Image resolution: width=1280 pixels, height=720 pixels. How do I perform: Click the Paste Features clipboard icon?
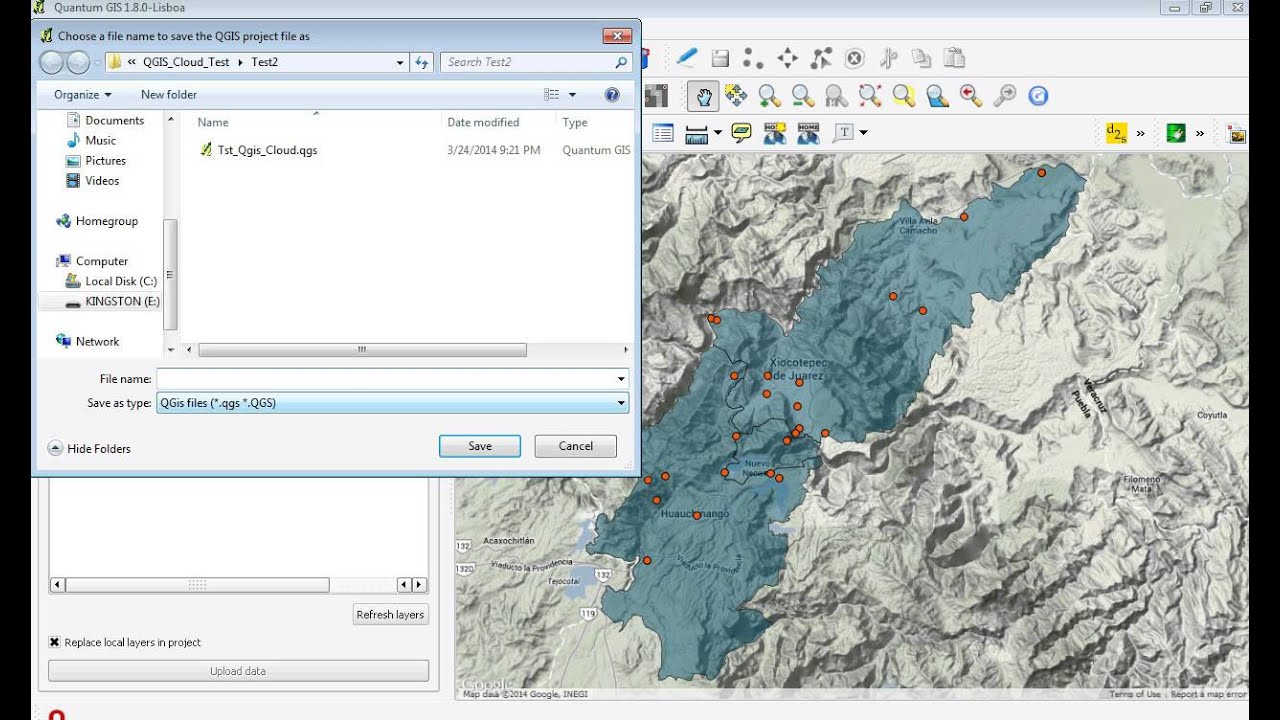click(x=955, y=58)
